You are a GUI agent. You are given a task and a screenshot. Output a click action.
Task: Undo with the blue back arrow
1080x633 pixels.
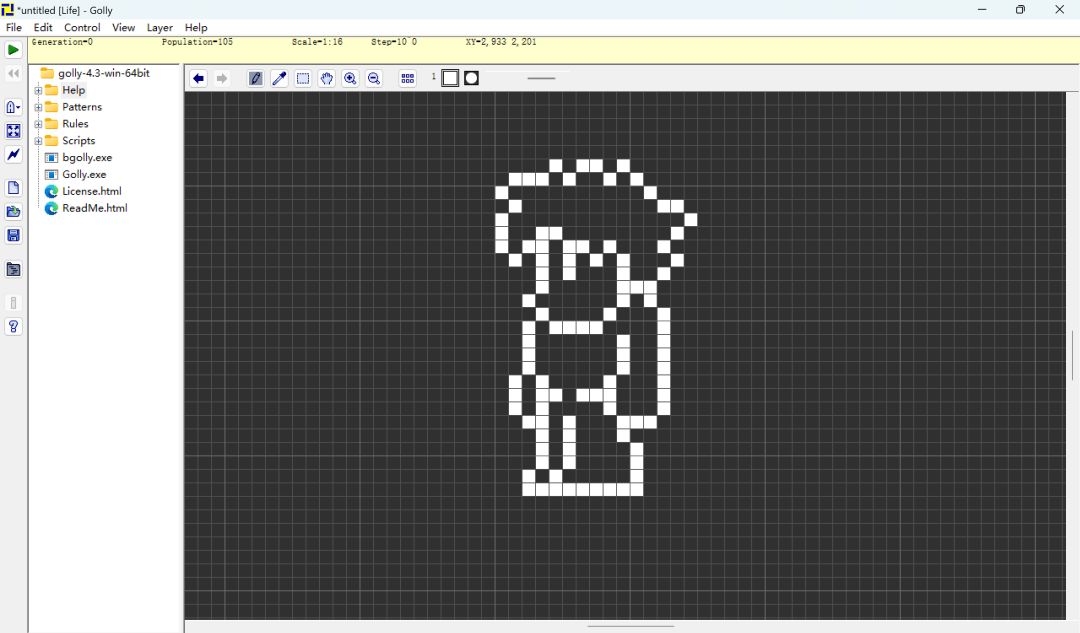point(198,79)
